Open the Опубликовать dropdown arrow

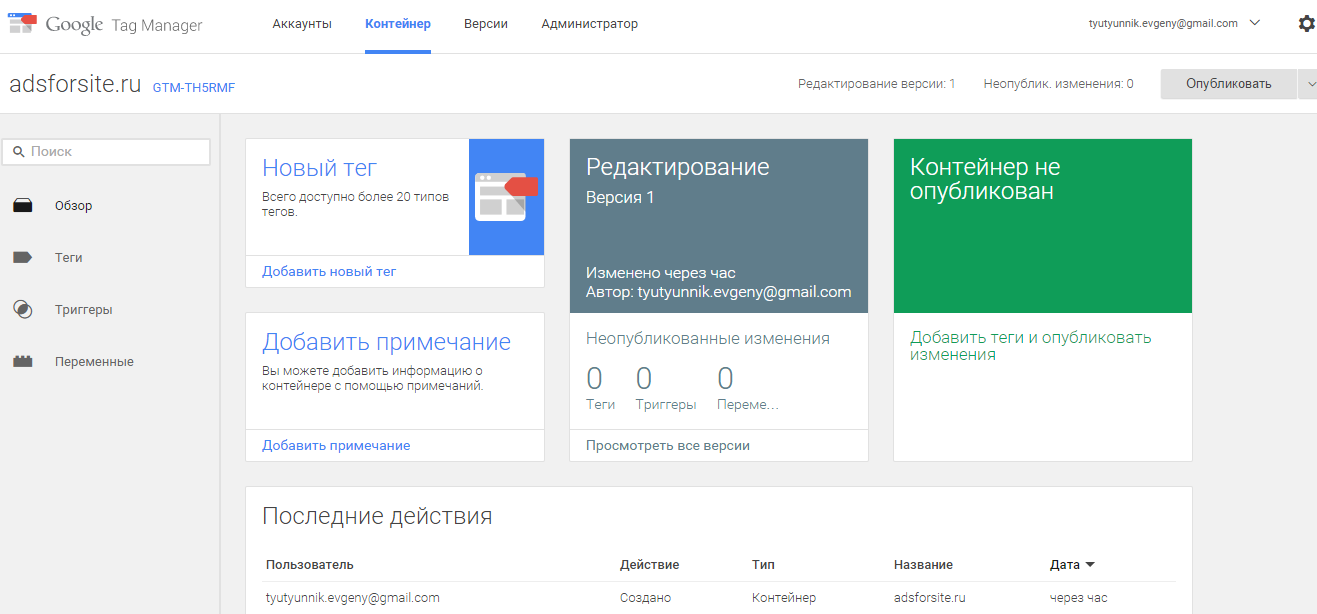click(x=1310, y=84)
